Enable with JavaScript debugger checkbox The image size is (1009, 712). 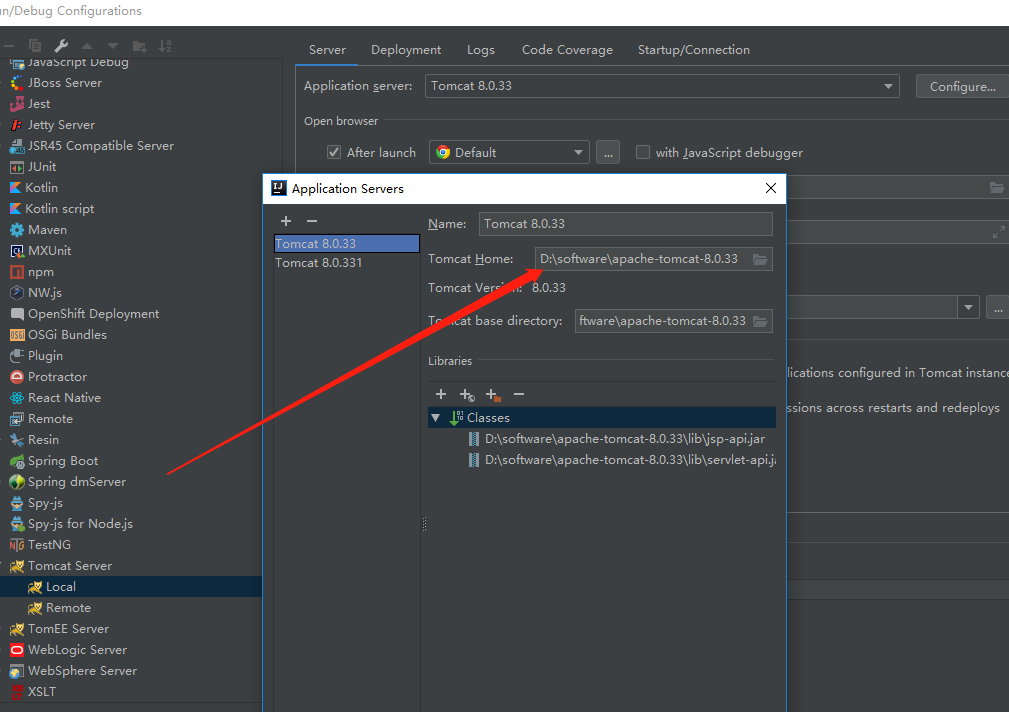(643, 153)
